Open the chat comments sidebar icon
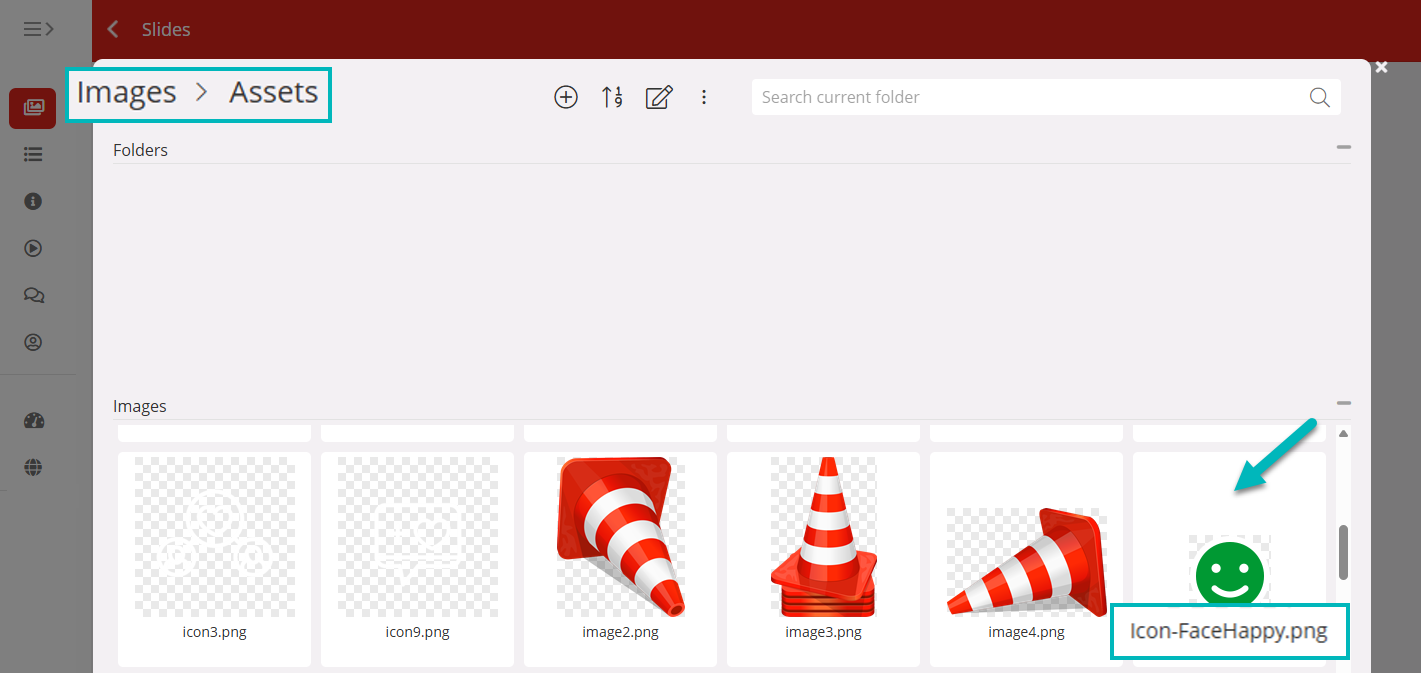The image size is (1421, 673). (33, 296)
